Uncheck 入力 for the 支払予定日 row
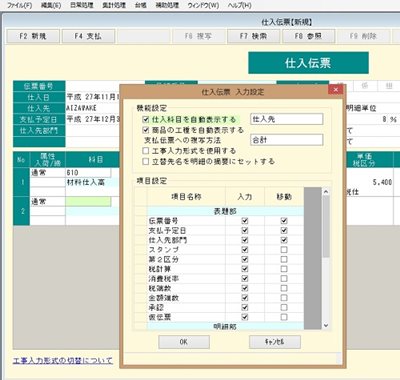The height and width of the screenshot is (380, 400). (245, 230)
